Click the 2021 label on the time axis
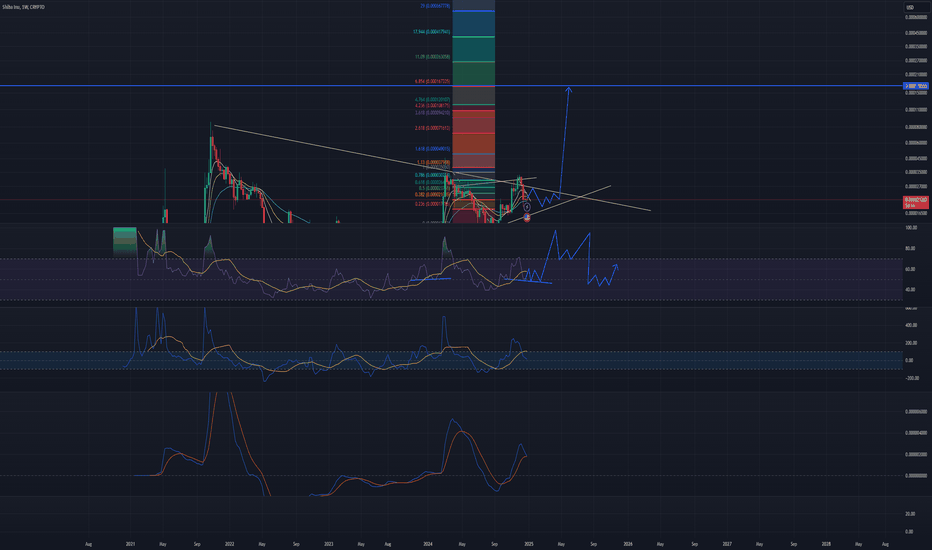 point(131,544)
